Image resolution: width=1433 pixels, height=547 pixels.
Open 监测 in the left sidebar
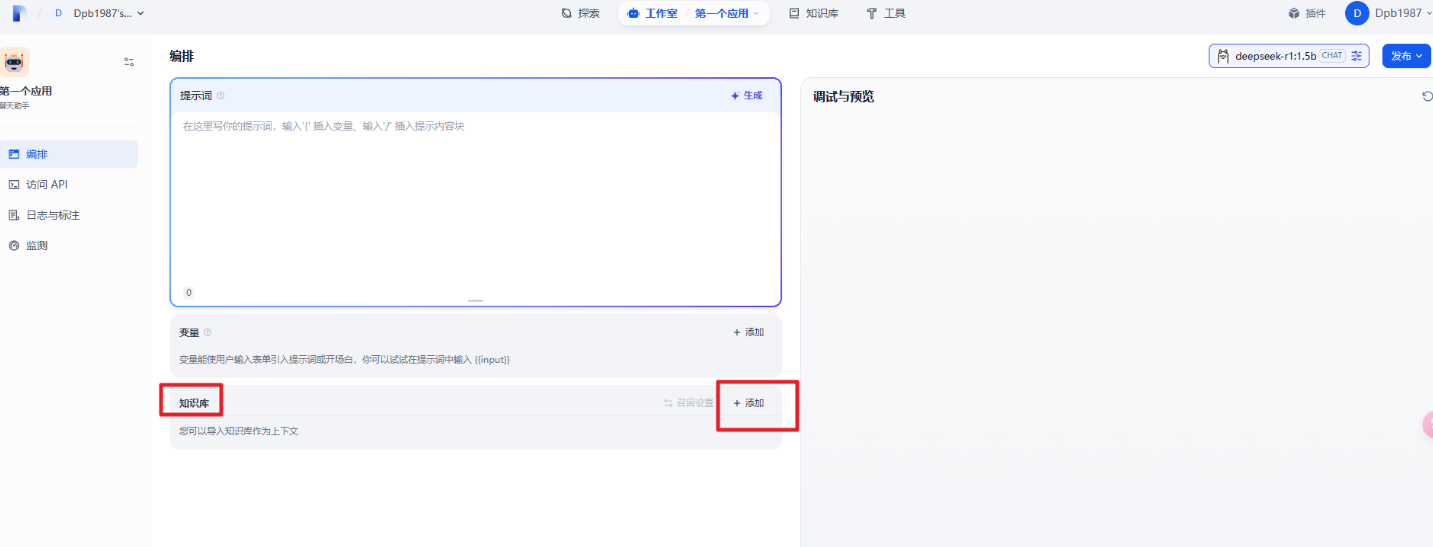[x=69, y=245]
